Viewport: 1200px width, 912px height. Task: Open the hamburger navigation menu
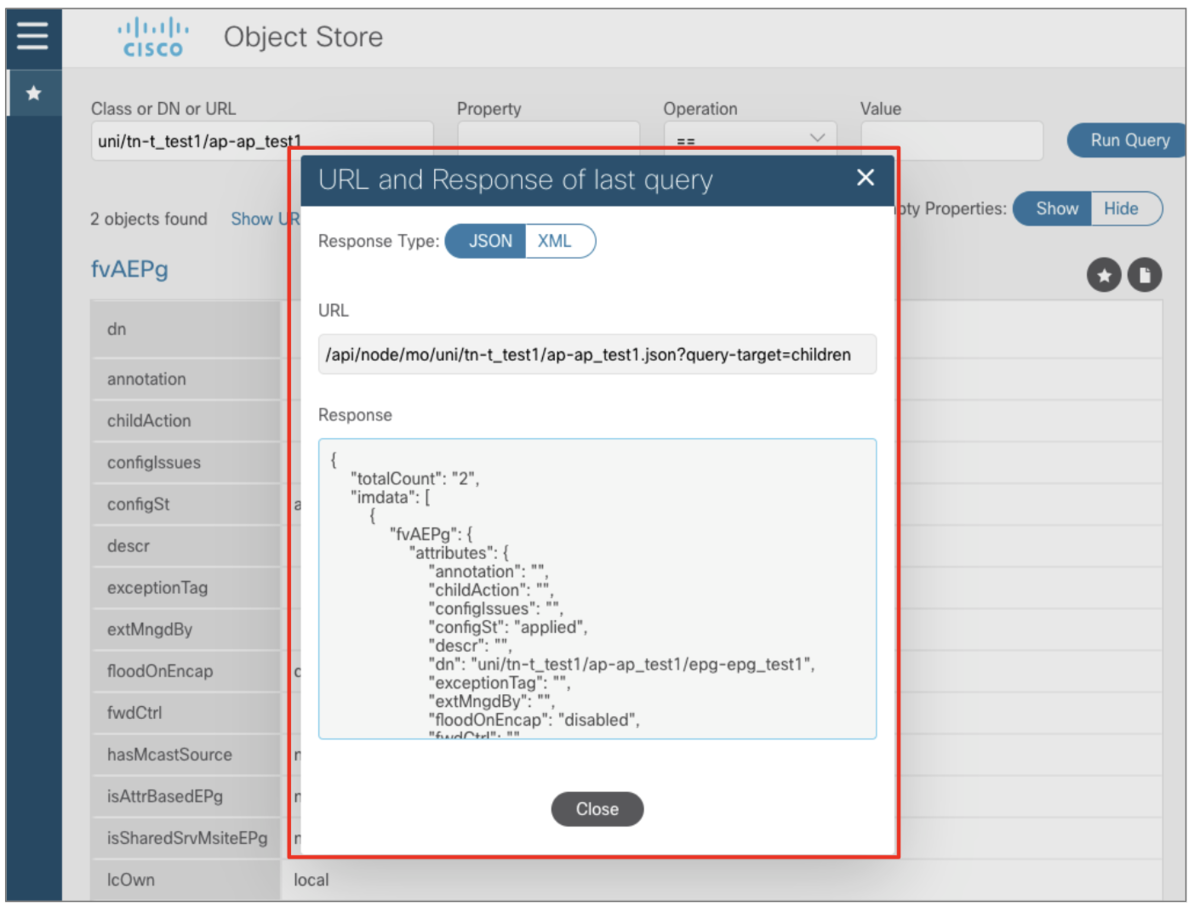33,36
